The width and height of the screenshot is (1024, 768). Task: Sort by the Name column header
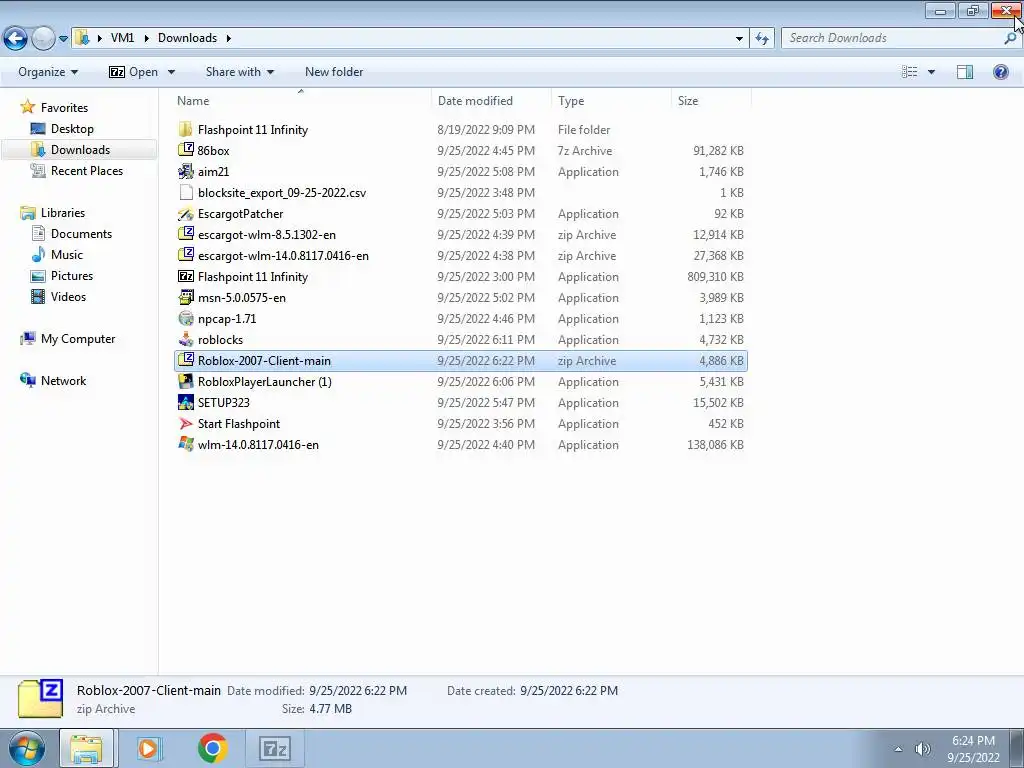tap(301, 101)
